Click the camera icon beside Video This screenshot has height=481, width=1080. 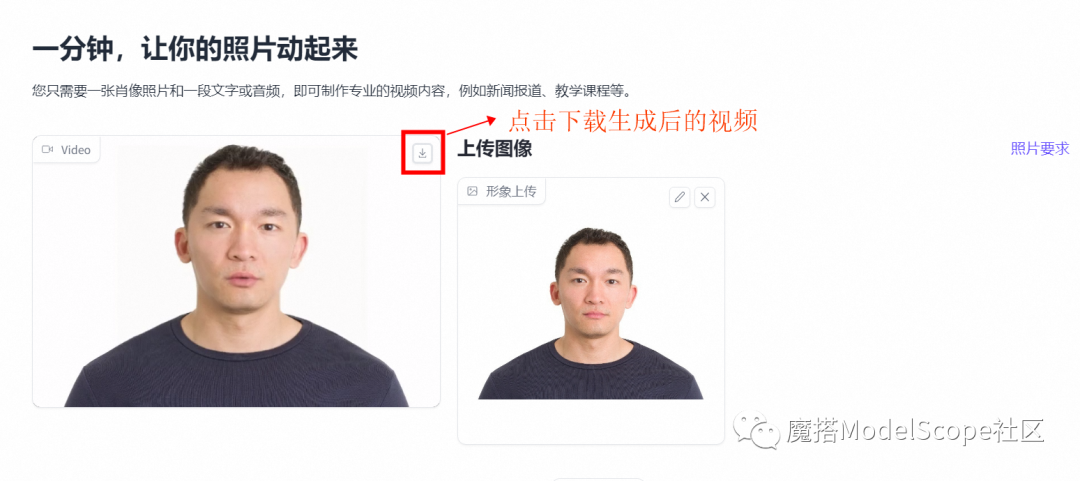[48, 150]
